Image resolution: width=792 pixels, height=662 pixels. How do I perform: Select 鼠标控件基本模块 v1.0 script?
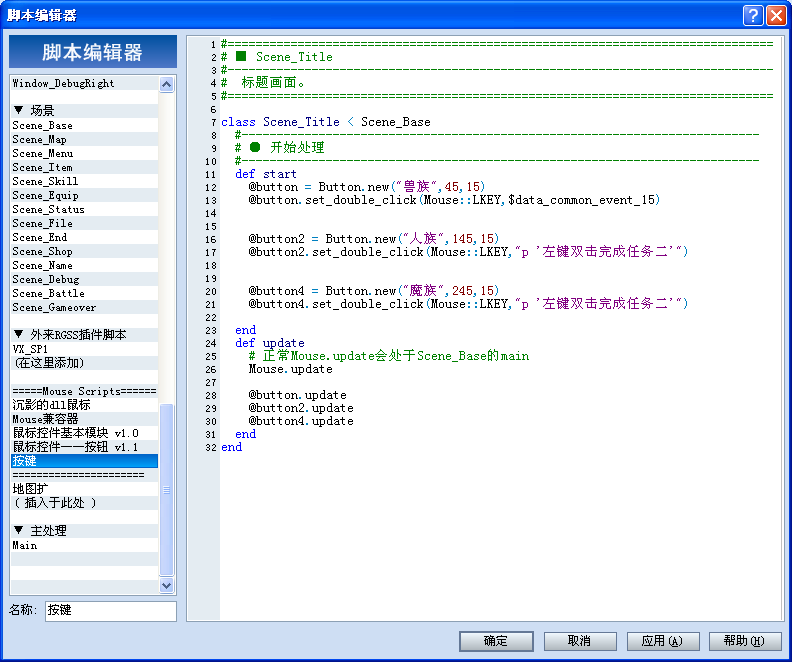(84, 433)
